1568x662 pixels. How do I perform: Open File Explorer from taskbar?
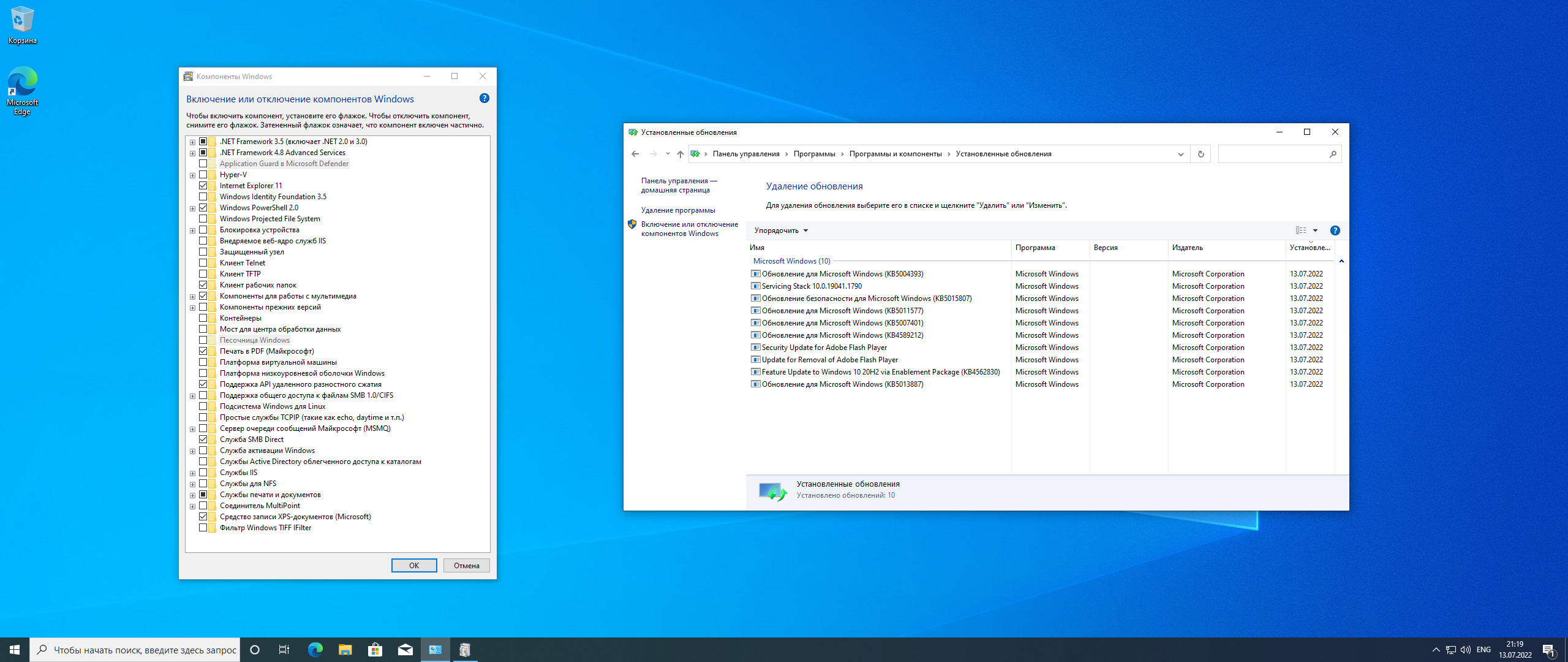click(345, 650)
